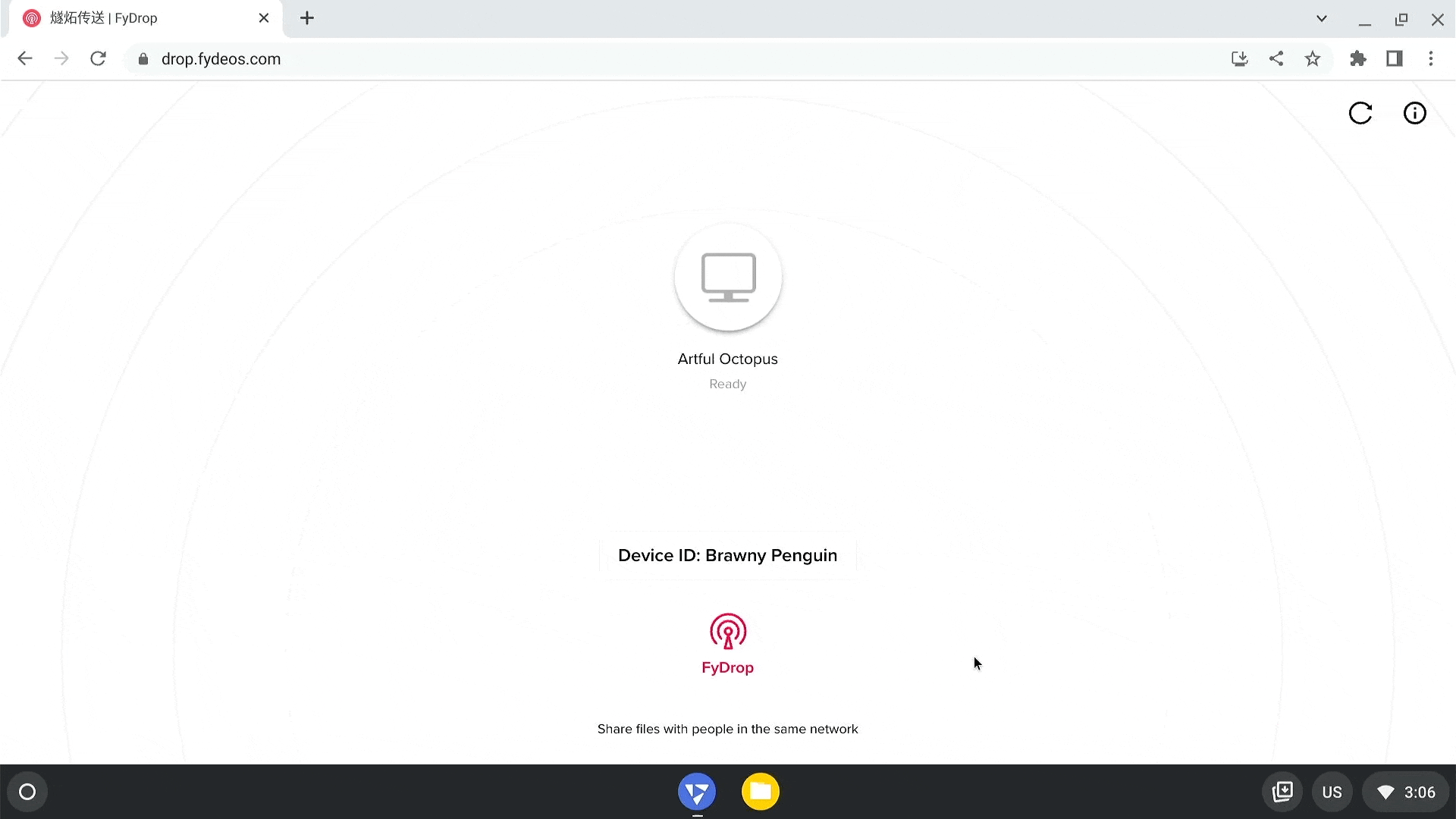The image size is (1456, 819).
Task: Change input method via the US indicator
Action: click(1332, 791)
